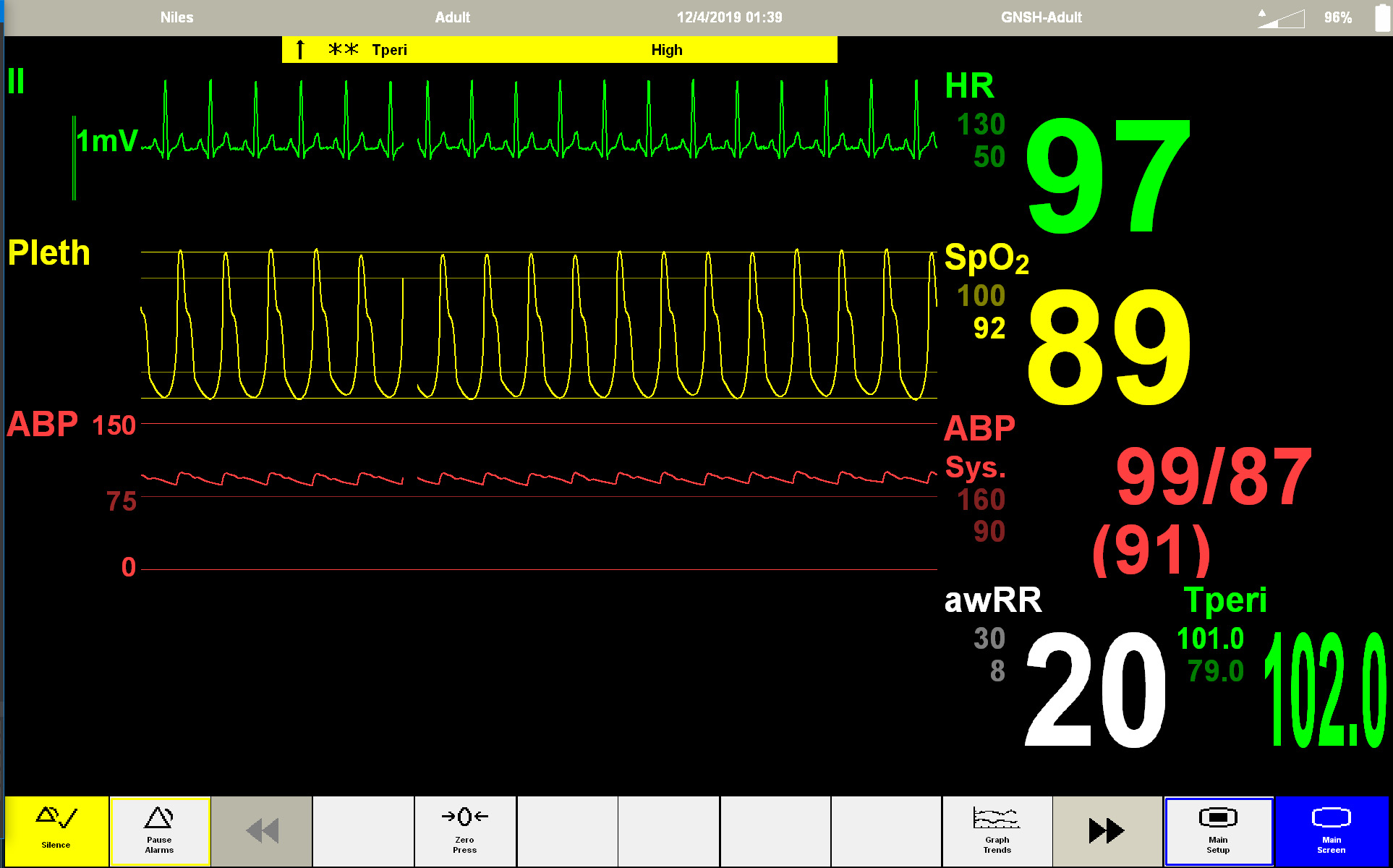Viewport: 1393px width, 868px height.
Task: Click Pause Alarms button
Action: 159,830
